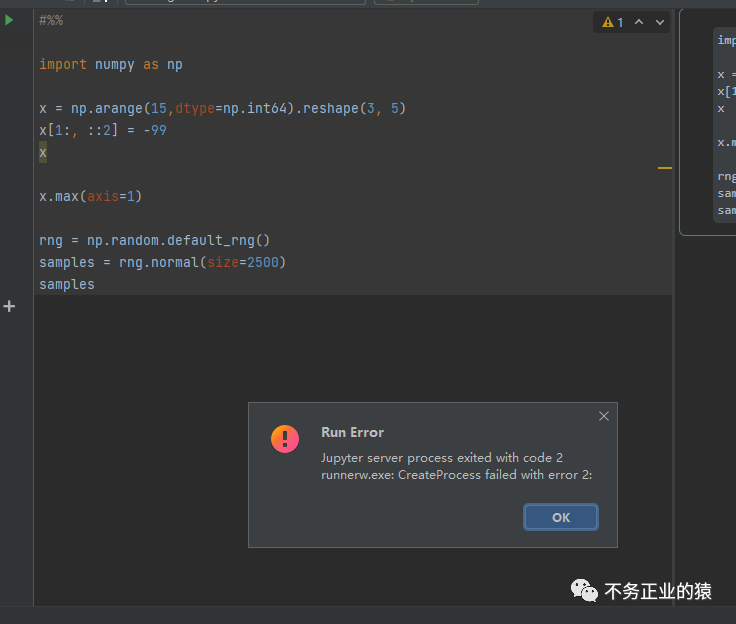Click the 'Run Error' dialog title
Viewport: 736px width, 624px height.
(352, 432)
